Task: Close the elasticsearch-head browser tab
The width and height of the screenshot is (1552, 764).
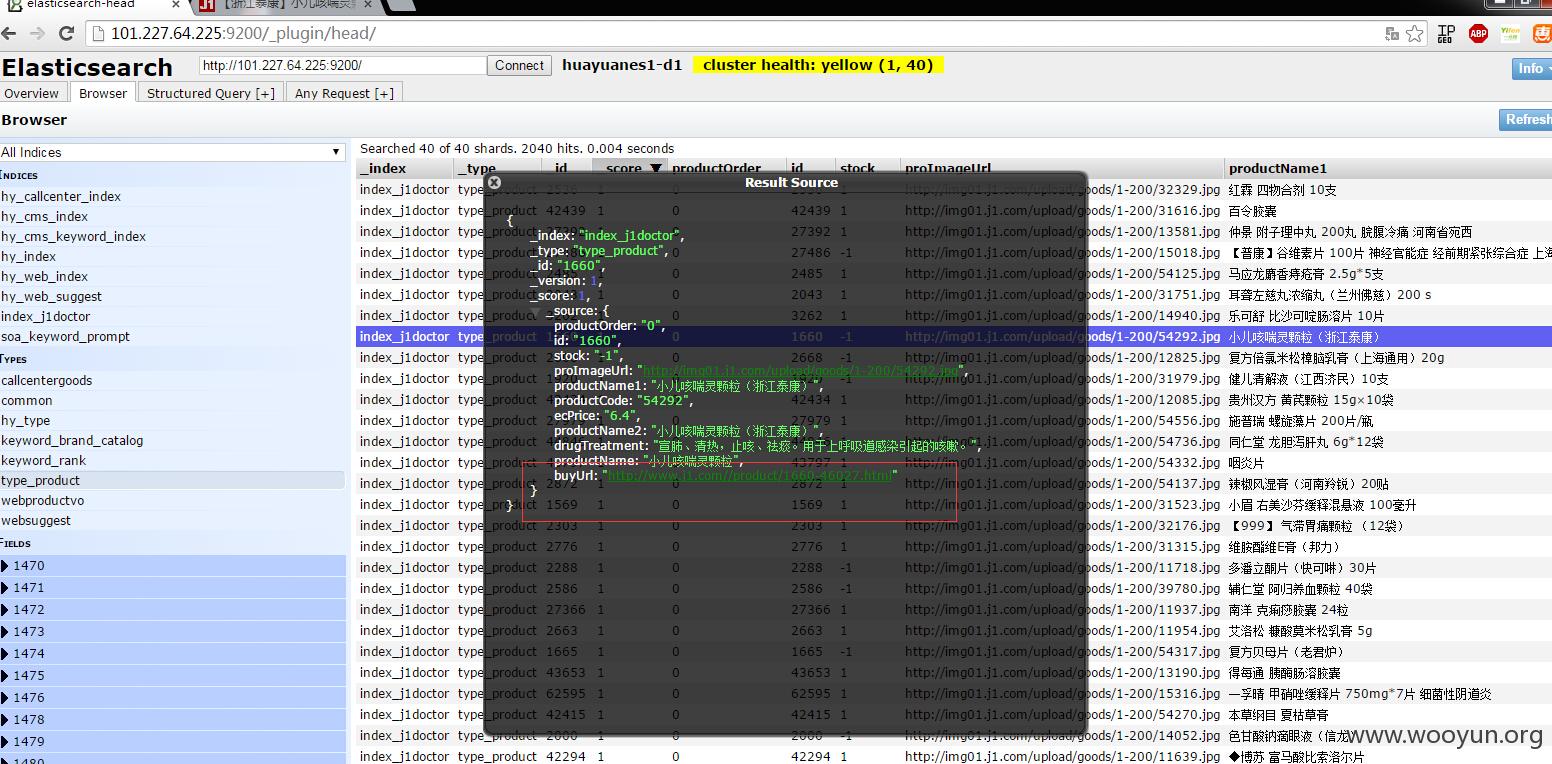Action: [x=176, y=5]
